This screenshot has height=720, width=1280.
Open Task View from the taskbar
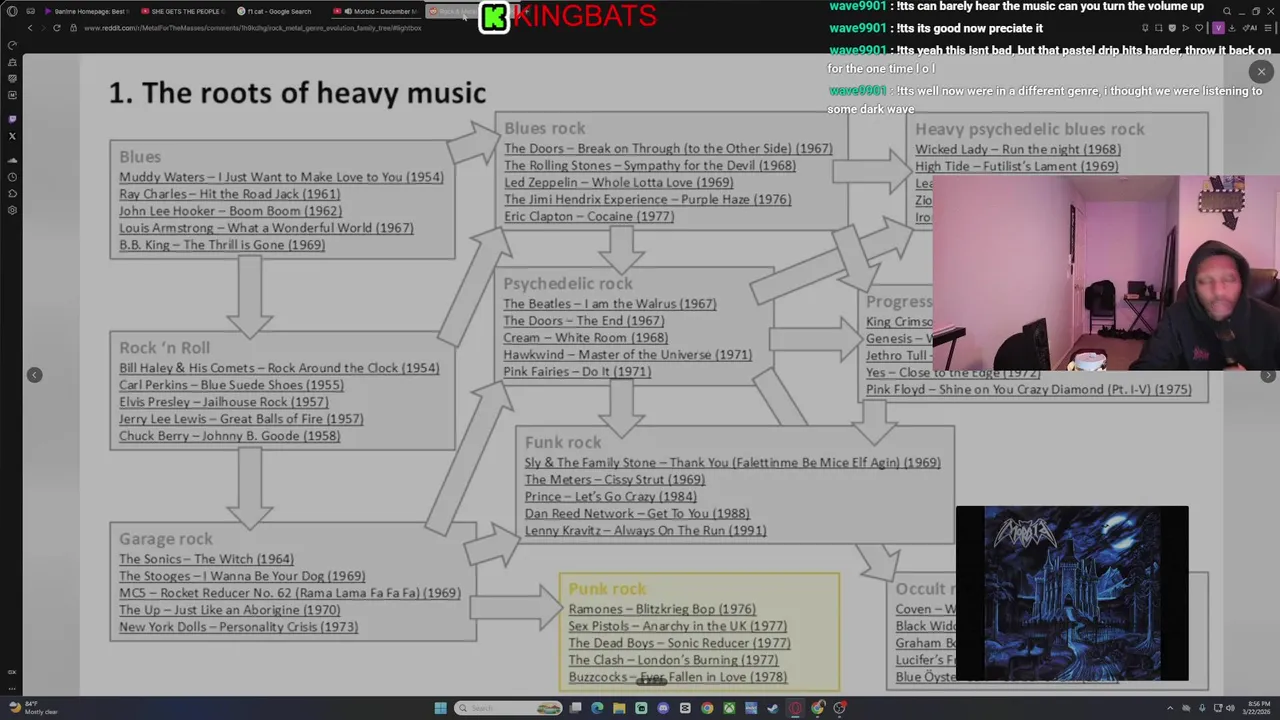(575, 708)
